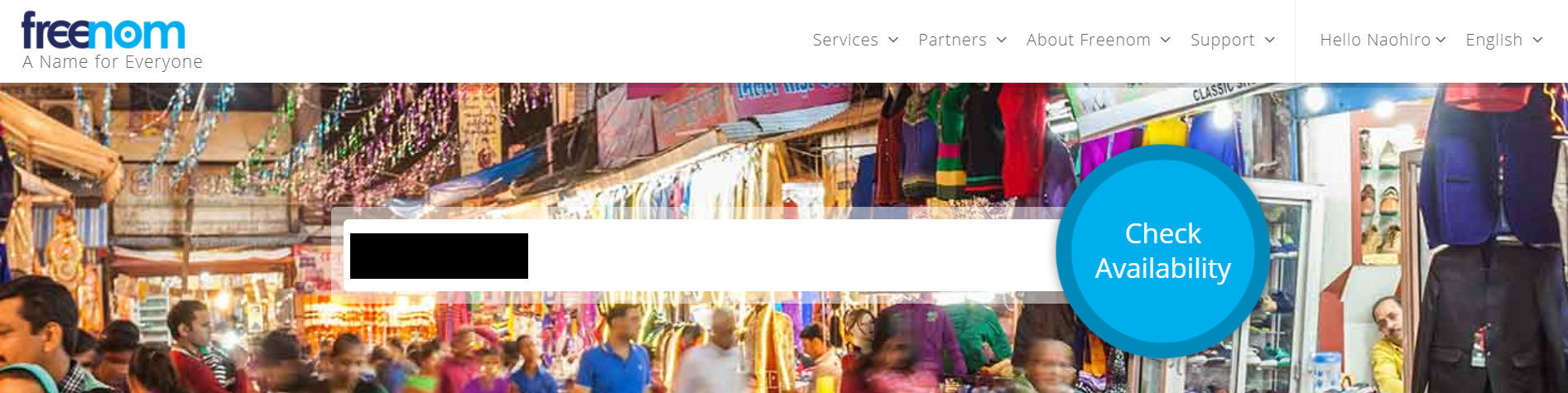This screenshot has width=1568, height=393.
Task: Click the Freenom logo
Action: click(x=103, y=31)
